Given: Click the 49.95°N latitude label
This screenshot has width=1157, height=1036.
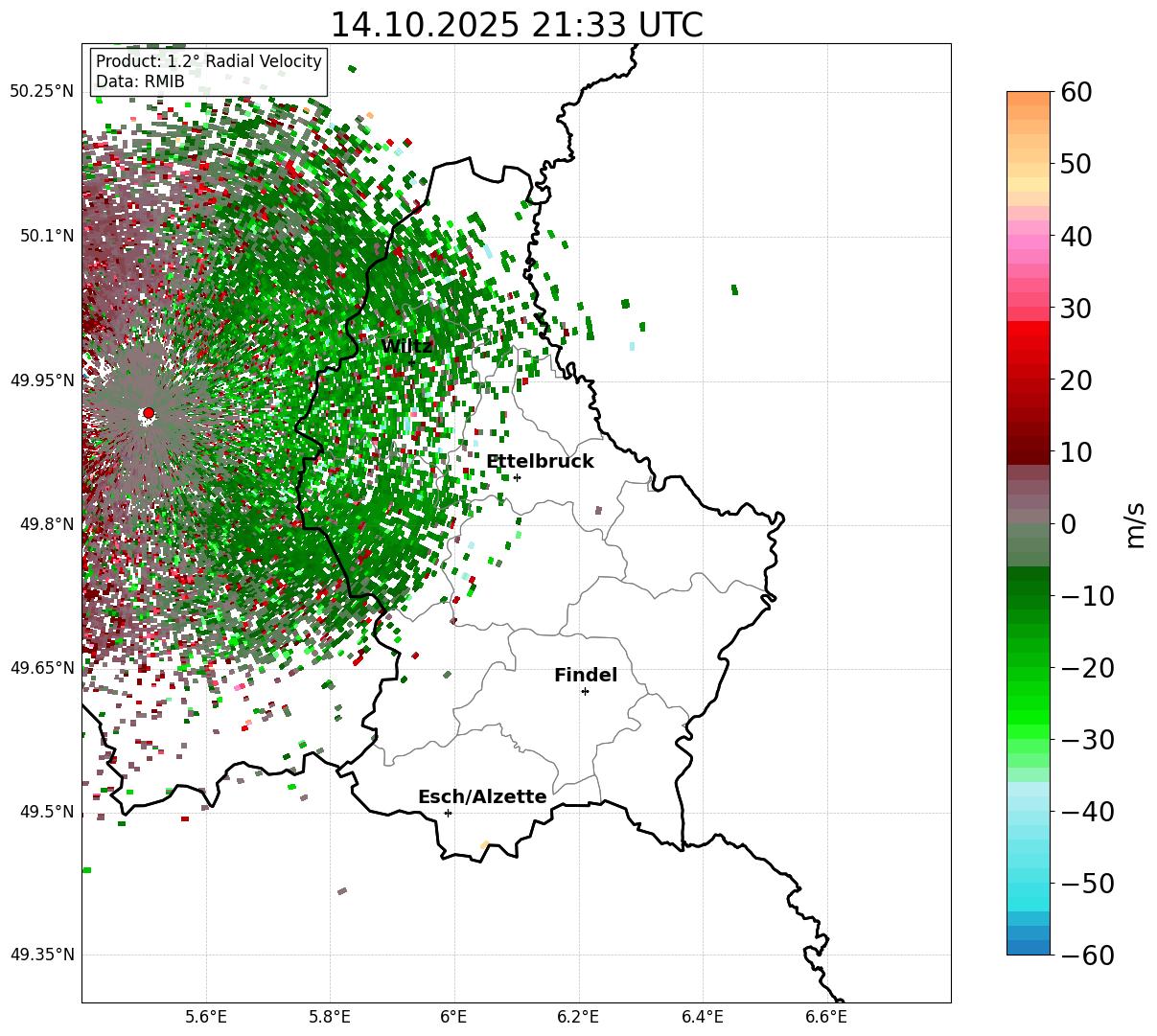Looking at the screenshot, I should [x=42, y=380].
